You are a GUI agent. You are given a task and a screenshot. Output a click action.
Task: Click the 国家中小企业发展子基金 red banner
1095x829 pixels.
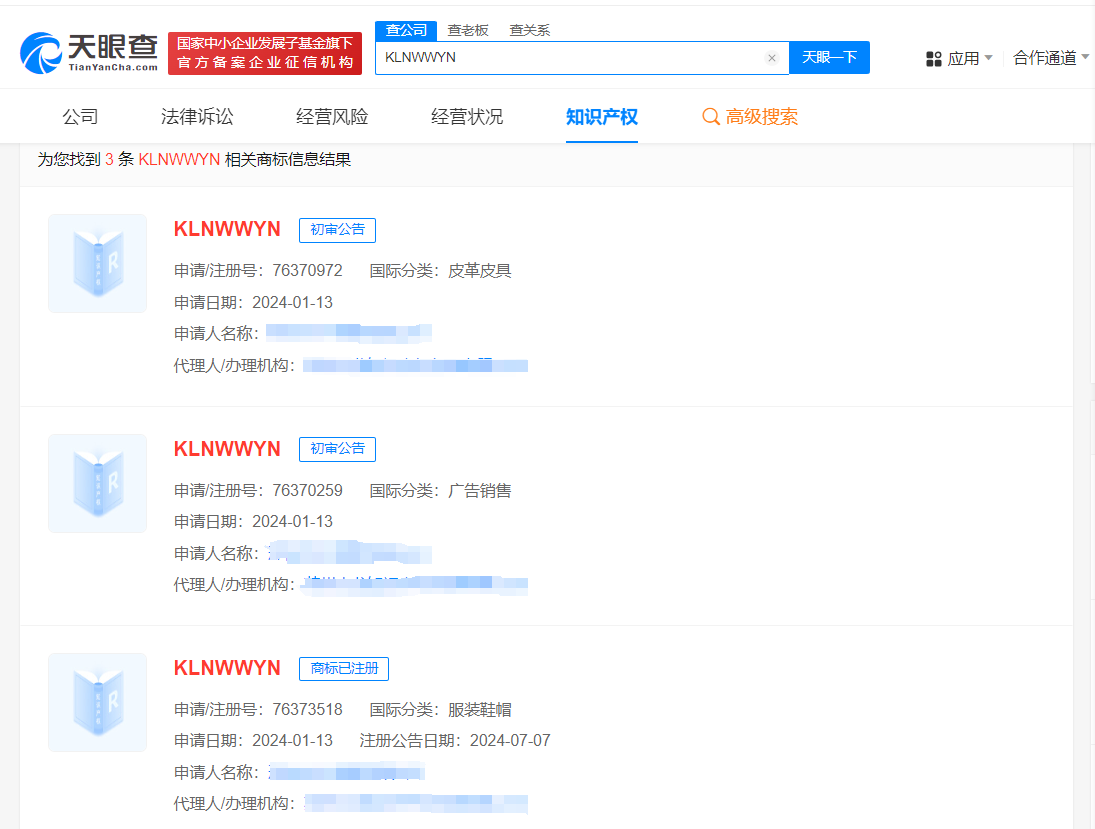[265, 47]
